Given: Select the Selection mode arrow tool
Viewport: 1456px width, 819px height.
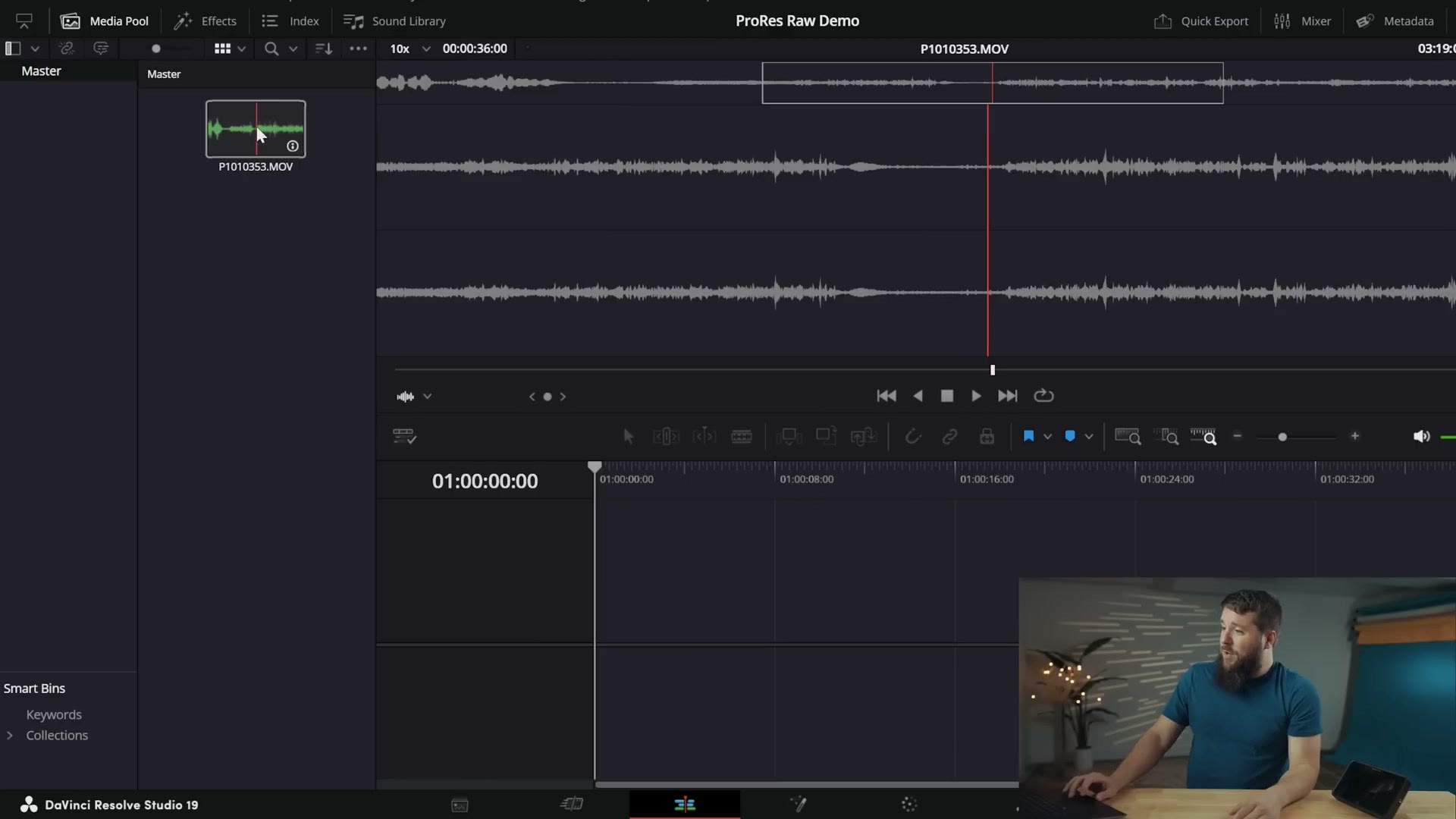Looking at the screenshot, I should tap(628, 436).
